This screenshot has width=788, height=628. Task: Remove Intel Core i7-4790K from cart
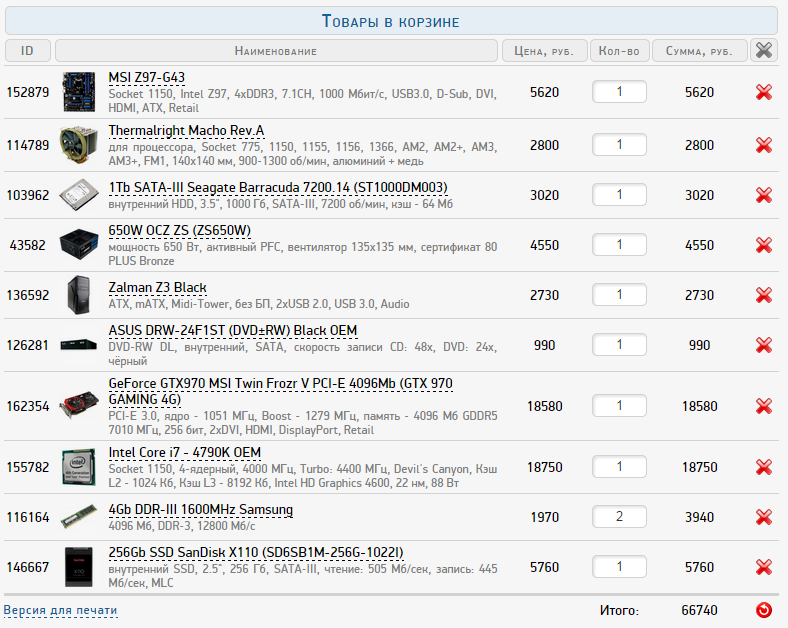[x=763, y=467]
